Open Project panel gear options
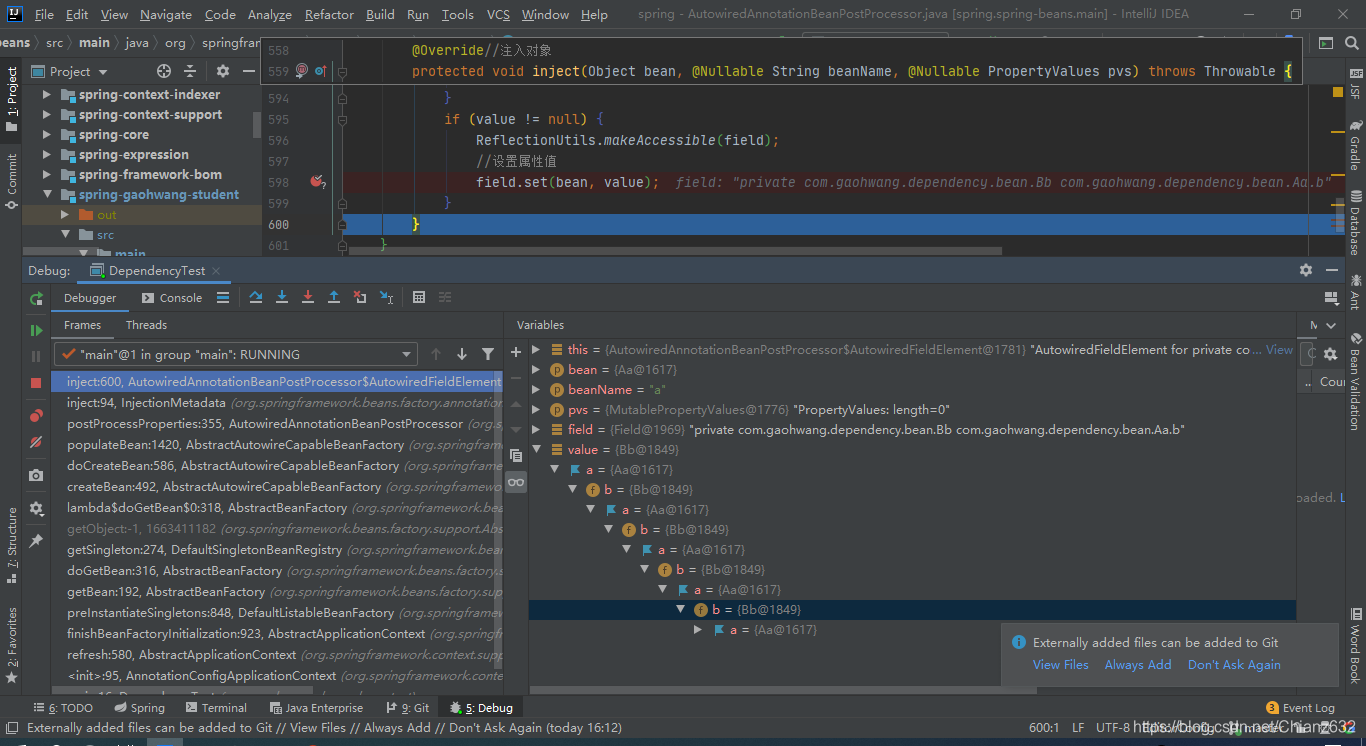This screenshot has width=1366, height=746. 223,71
